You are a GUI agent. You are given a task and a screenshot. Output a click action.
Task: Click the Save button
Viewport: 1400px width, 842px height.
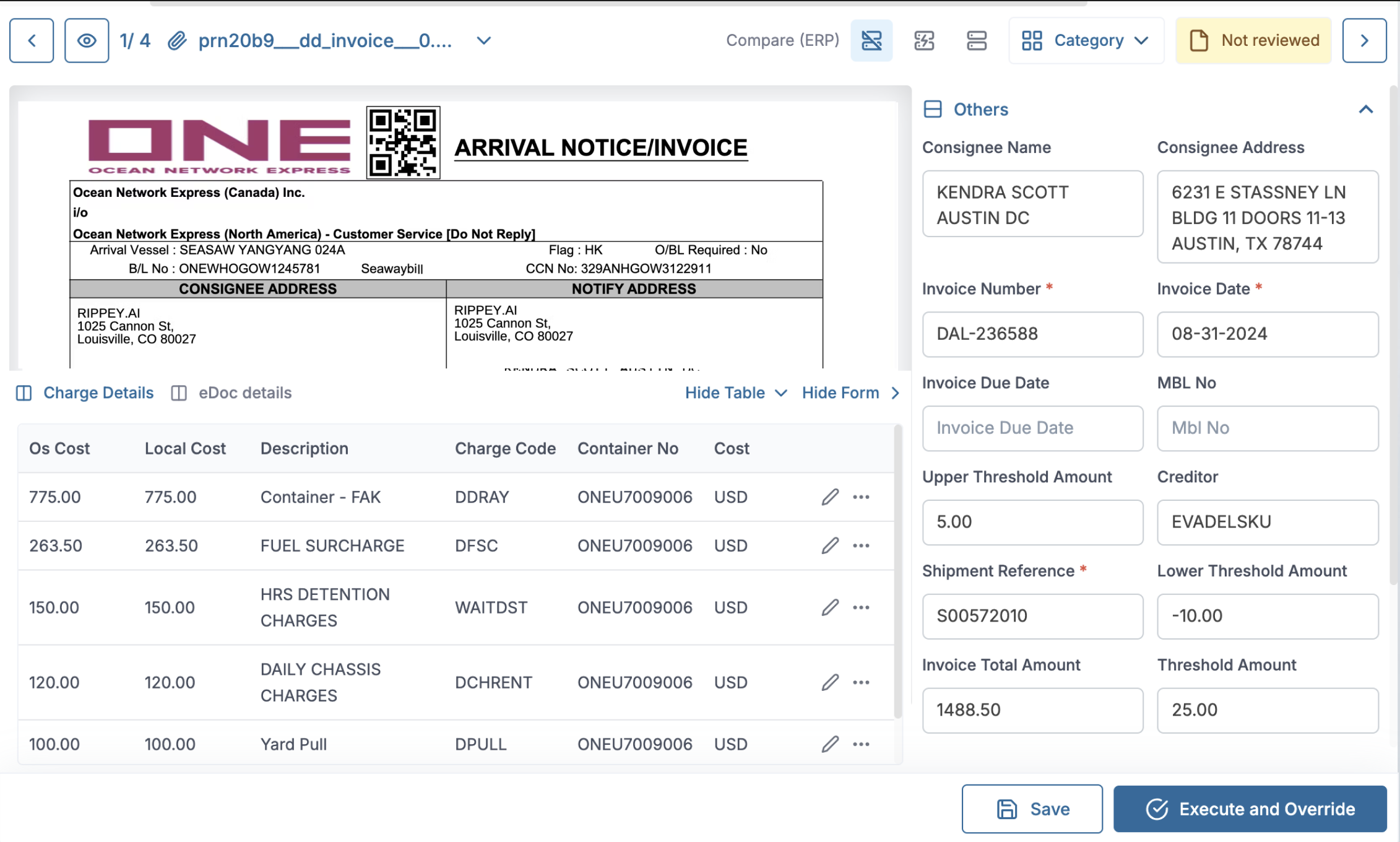1032,809
